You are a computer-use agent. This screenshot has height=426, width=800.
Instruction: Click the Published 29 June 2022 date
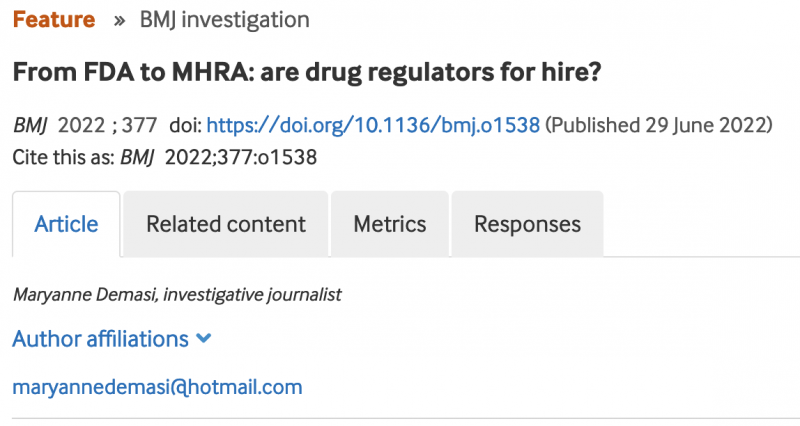point(660,125)
